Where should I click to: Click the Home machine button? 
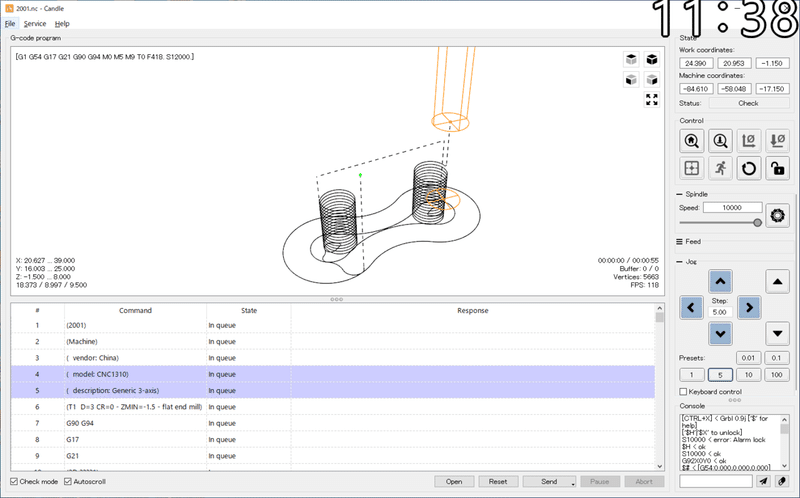(691, 141)
